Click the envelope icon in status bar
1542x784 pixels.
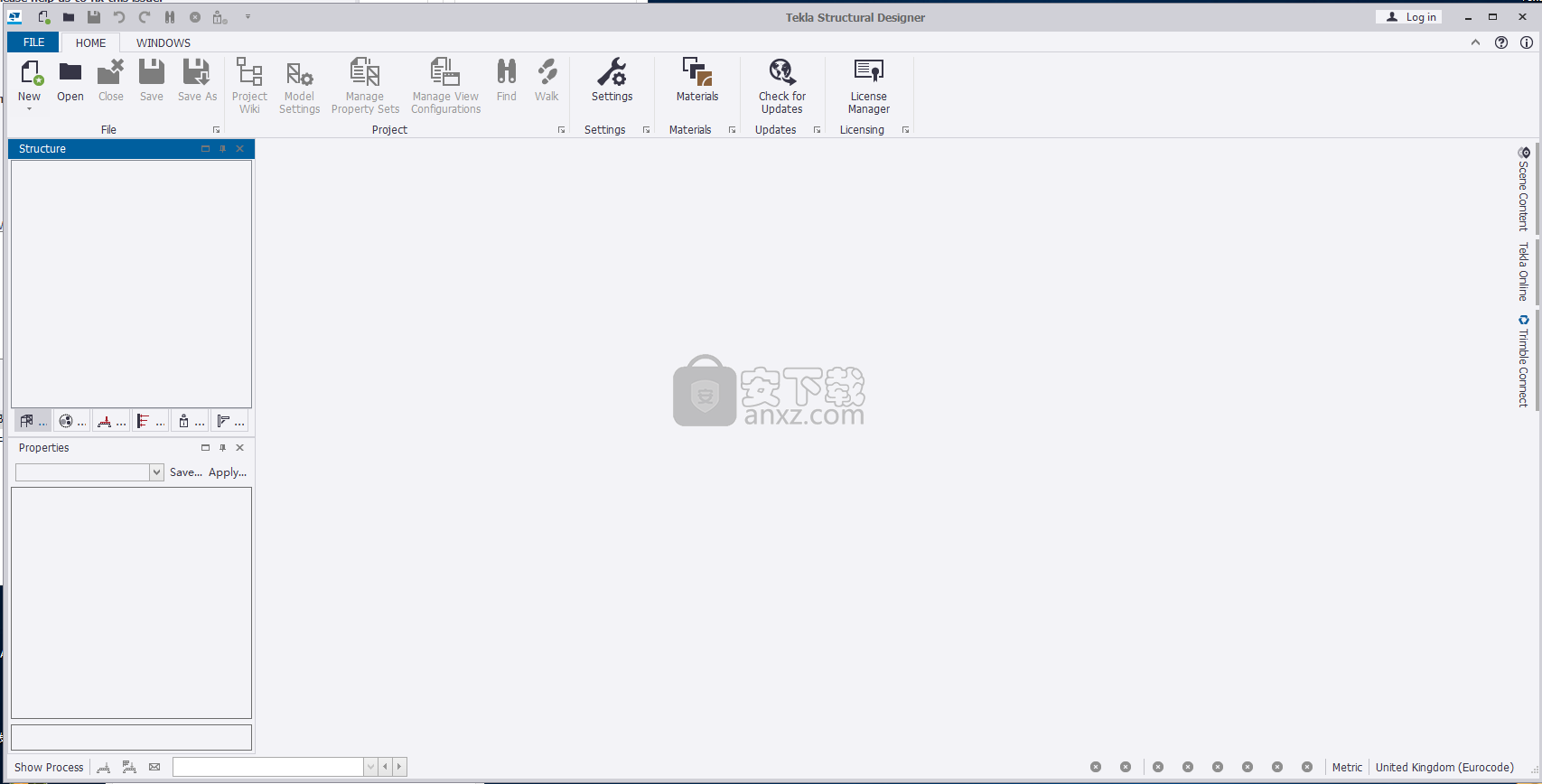click(154, 767)
